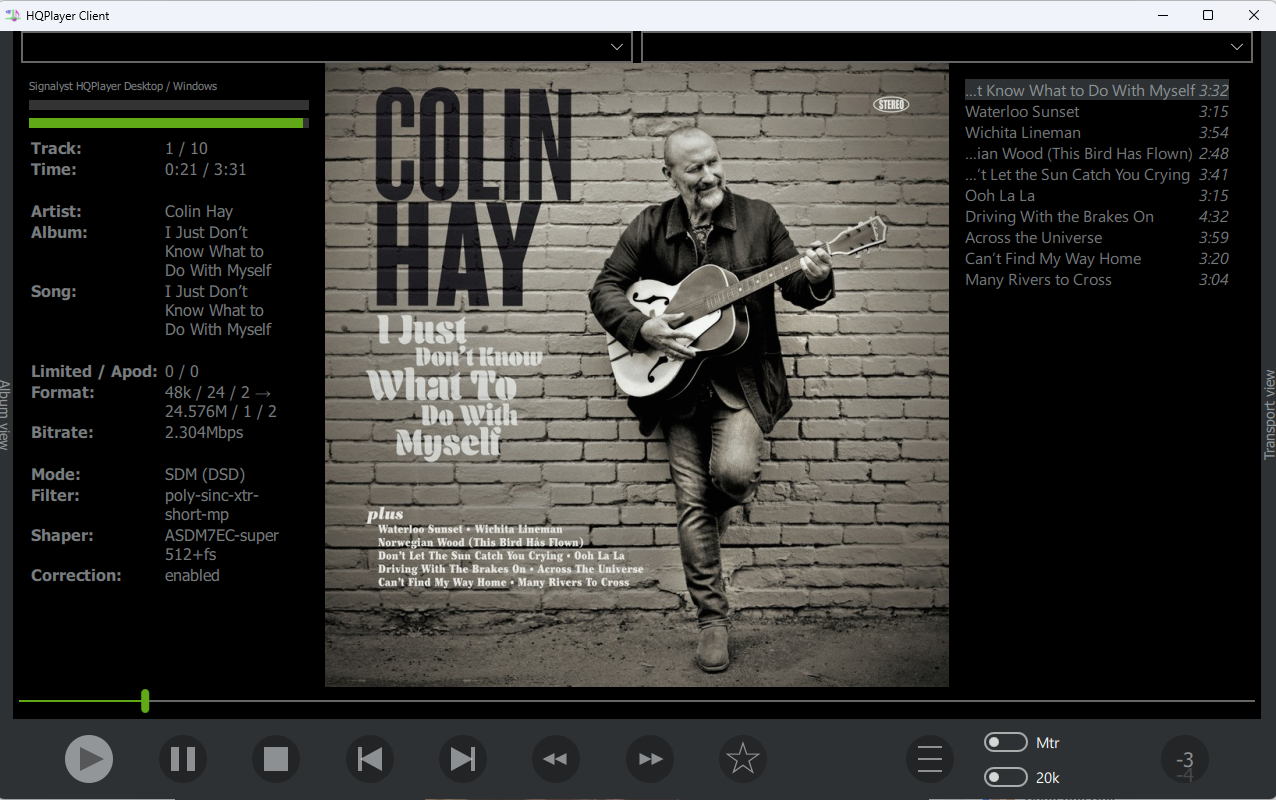The height and width of the screenshot is (800, 1276).
Task: Open the Transport view side tab
Action: [x=1270, y=415]
